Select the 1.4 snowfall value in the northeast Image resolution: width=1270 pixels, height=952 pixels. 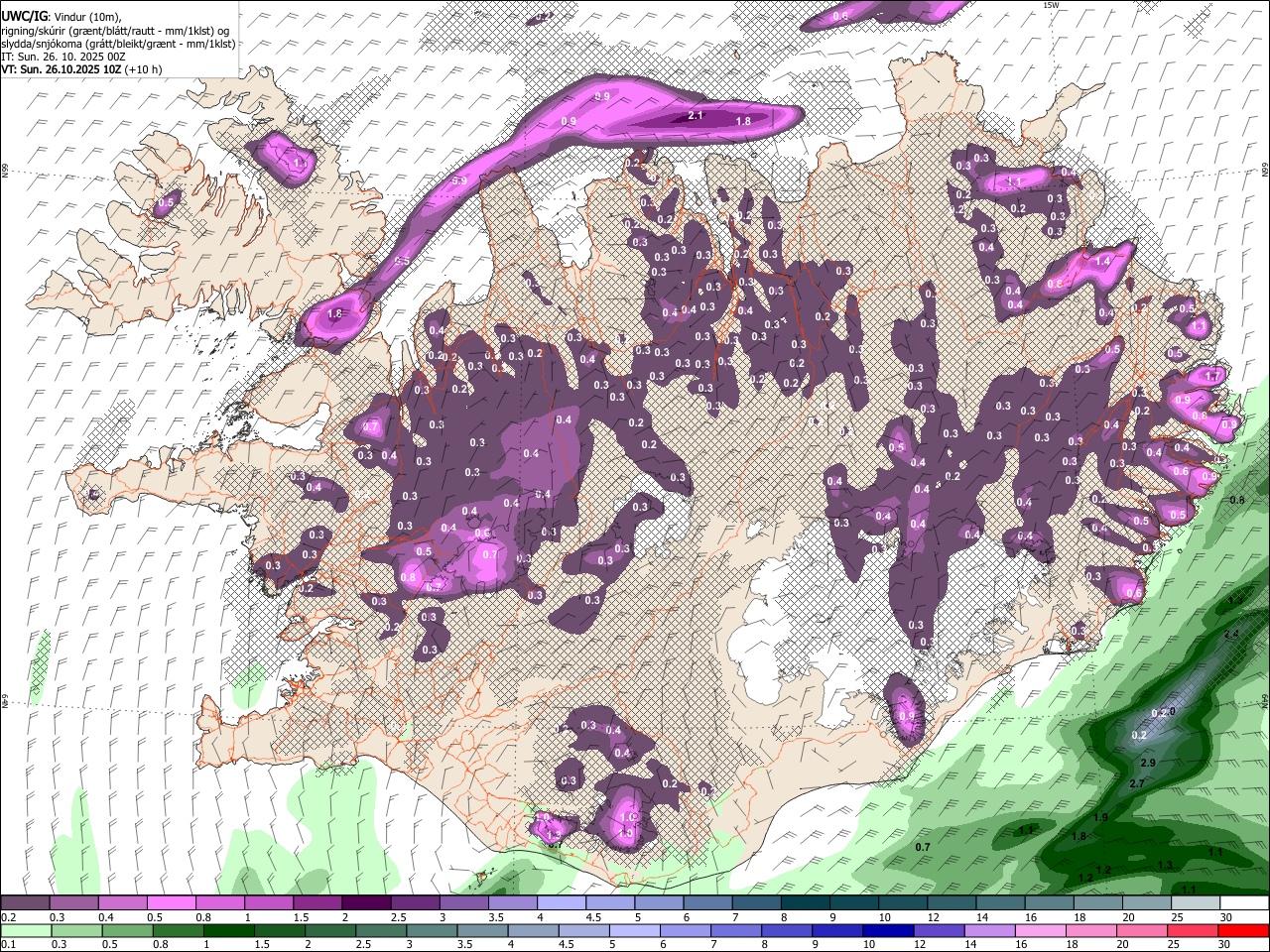point(1102,261)
